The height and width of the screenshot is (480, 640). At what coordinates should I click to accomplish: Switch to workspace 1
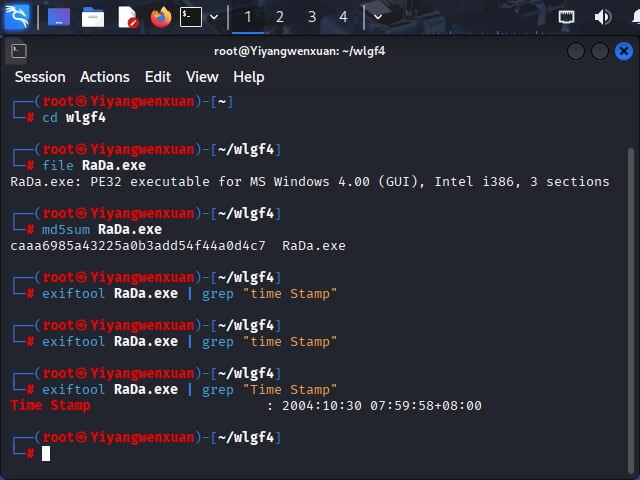coord(248,17)
